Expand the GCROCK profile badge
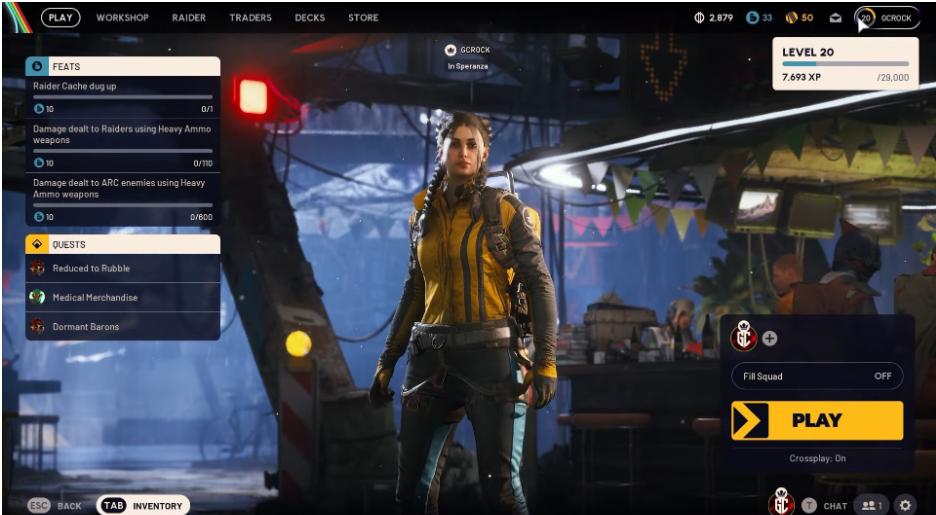Viewport: 936px width, 515px height. coord(886,18)
